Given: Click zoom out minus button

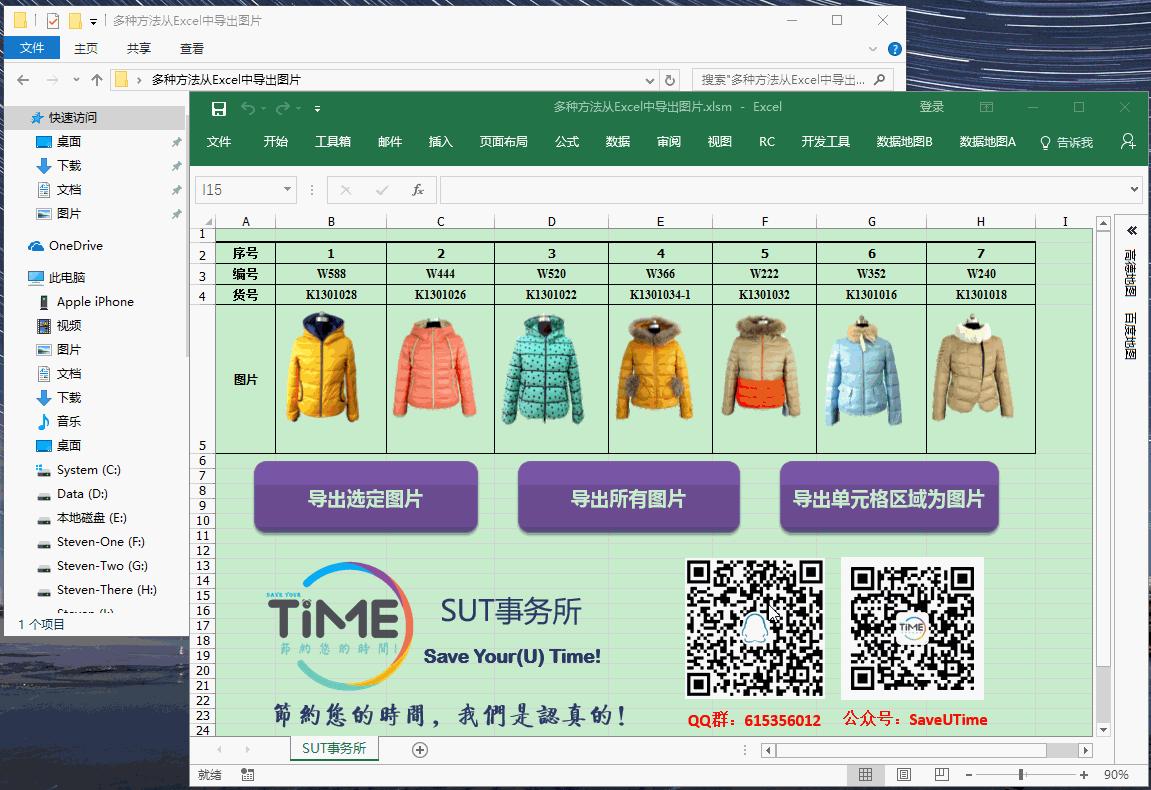Looking at the screenshot, I should pos(969,775).
